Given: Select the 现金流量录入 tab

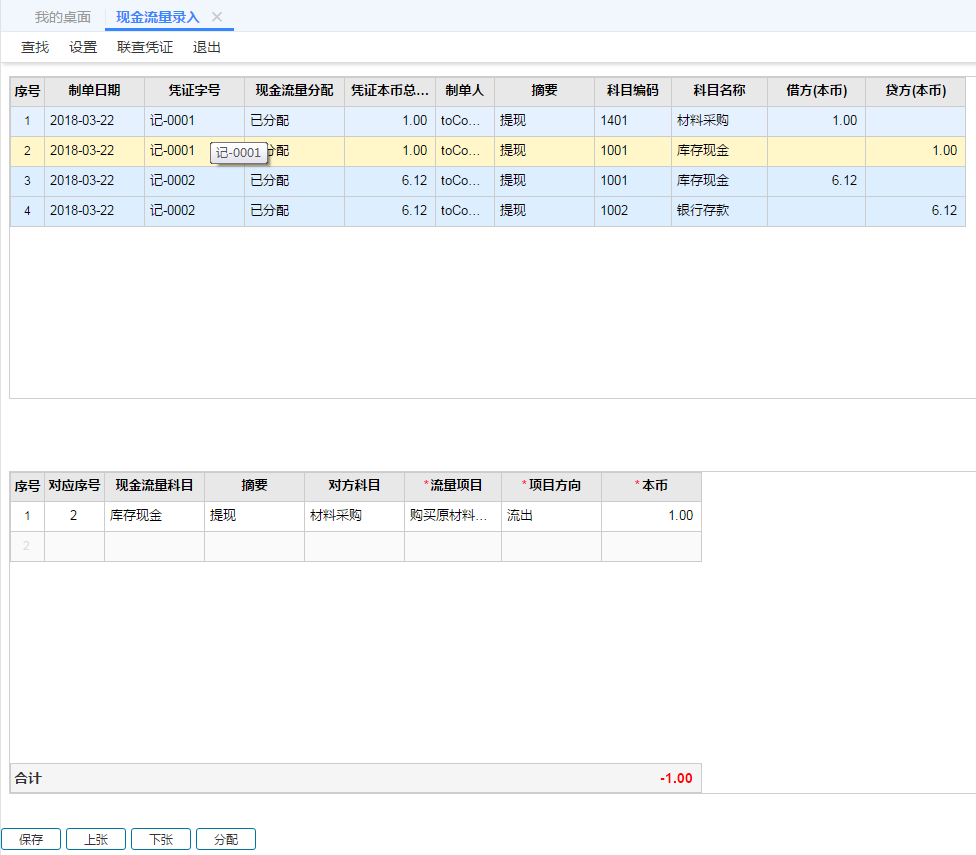Looking at the screenshot, I should (157, 17).
